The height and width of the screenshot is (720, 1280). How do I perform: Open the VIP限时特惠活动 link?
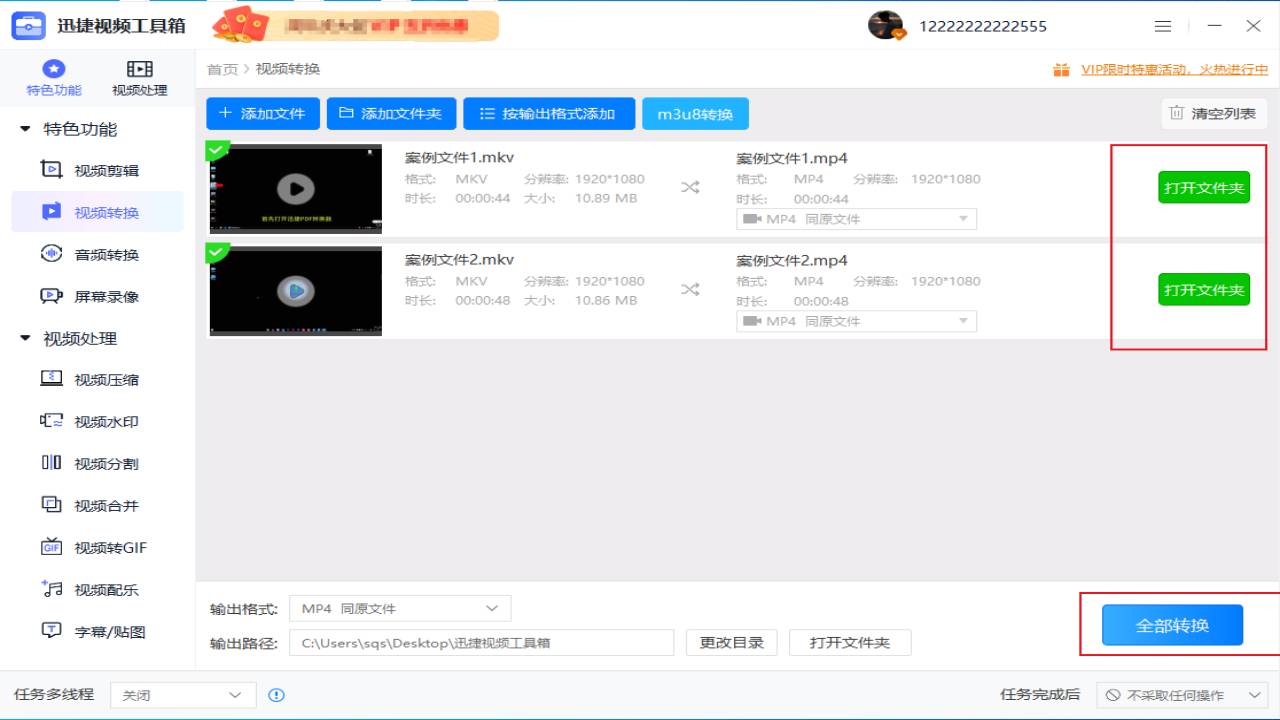[1173, 70]
